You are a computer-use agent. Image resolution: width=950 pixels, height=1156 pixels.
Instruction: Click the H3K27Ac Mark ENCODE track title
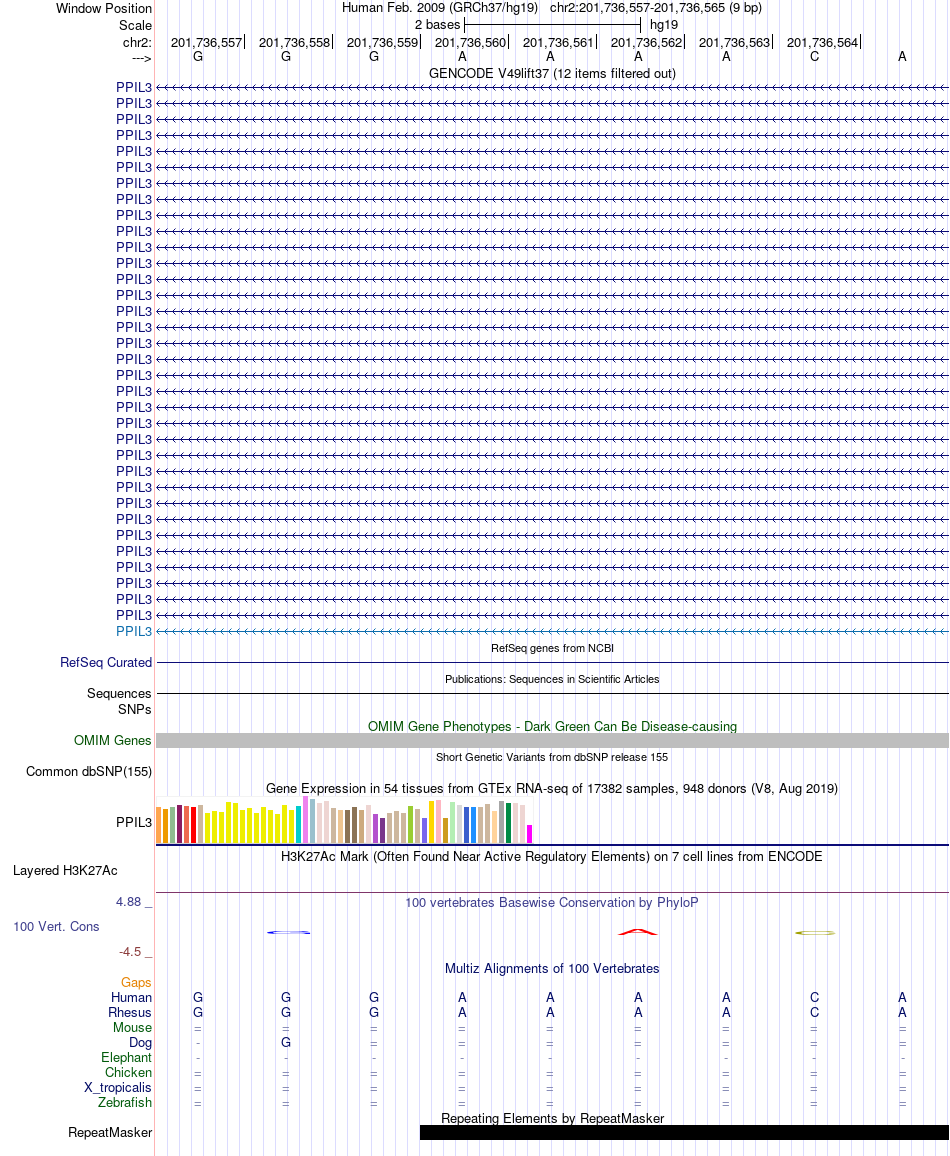tap(552, 856)
